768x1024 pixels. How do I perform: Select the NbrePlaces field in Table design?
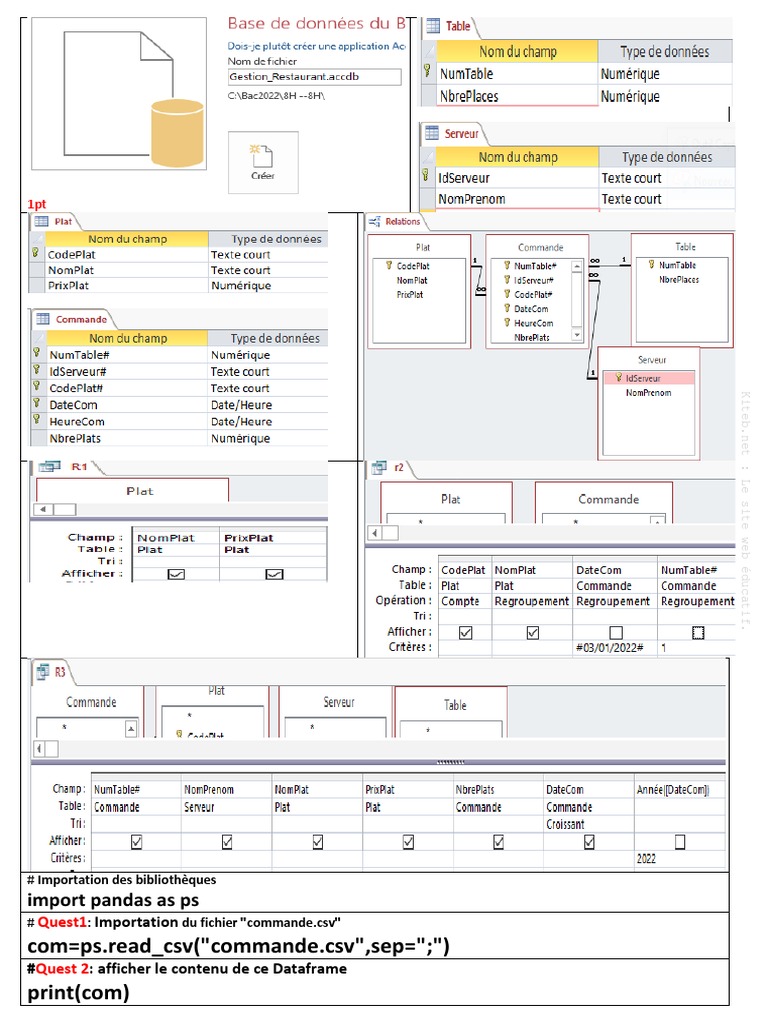point(517,97)
